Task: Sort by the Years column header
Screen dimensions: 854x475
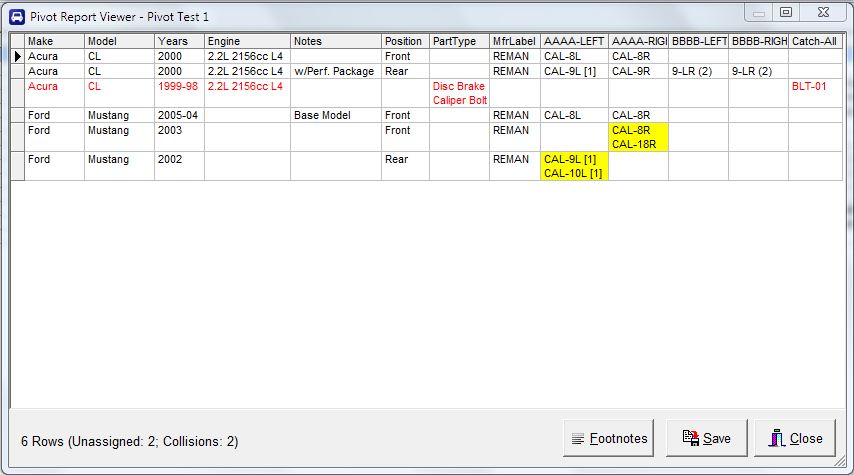Action: (178, 41)
